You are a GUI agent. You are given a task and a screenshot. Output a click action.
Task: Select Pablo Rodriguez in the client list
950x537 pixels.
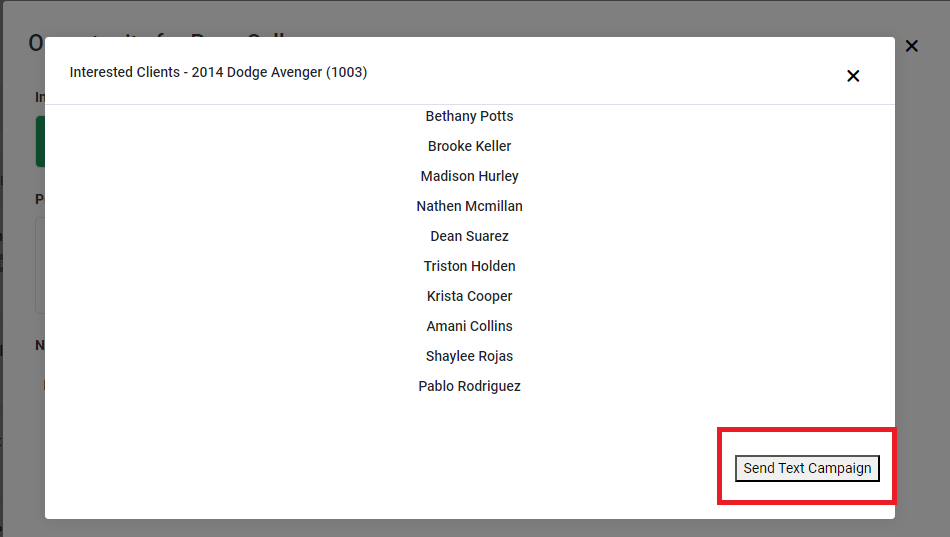pos(469,386)
